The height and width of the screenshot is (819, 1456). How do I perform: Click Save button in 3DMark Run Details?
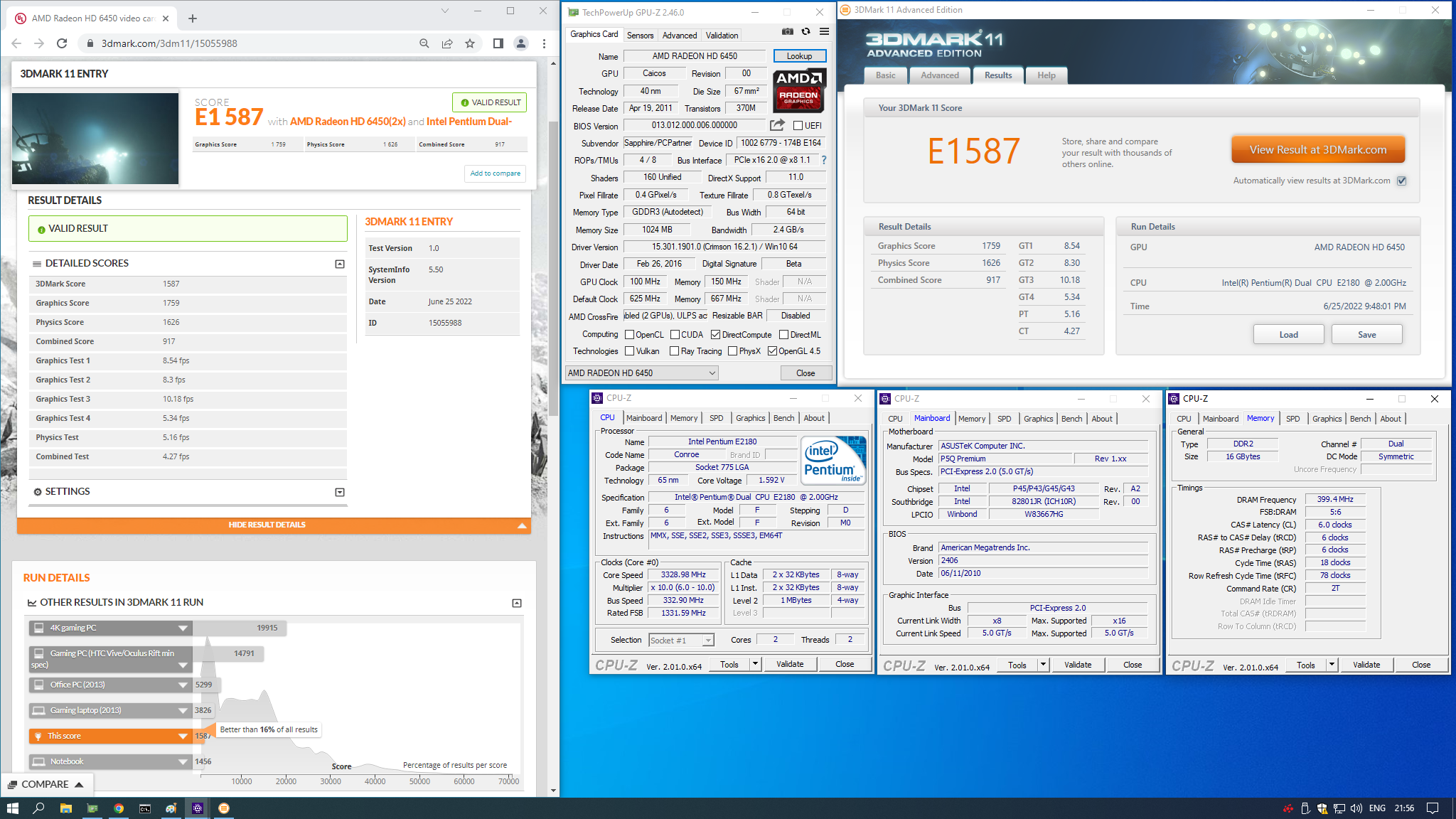1367,335
